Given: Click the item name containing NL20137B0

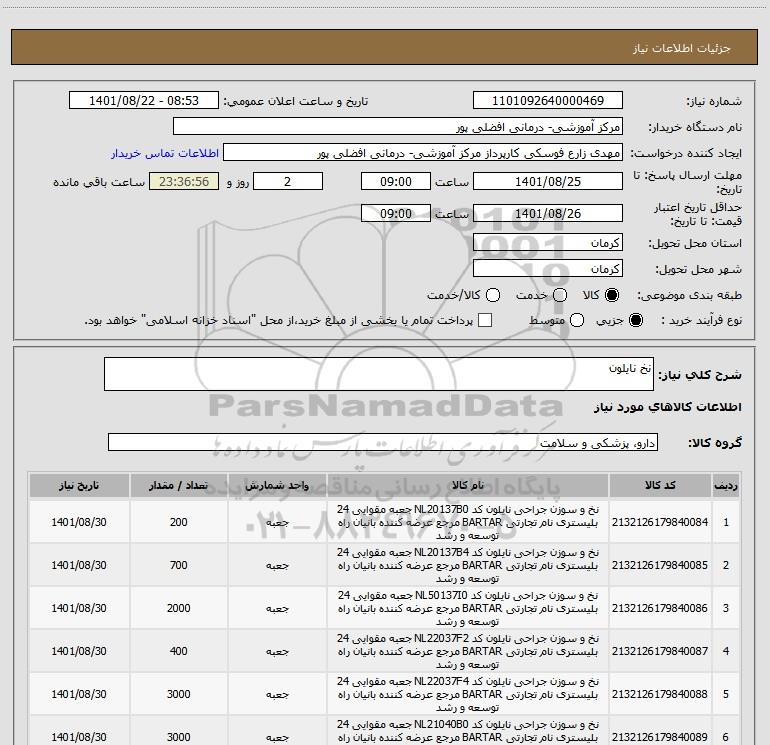Looking at the screenshot, I should [x=468, y=523].
